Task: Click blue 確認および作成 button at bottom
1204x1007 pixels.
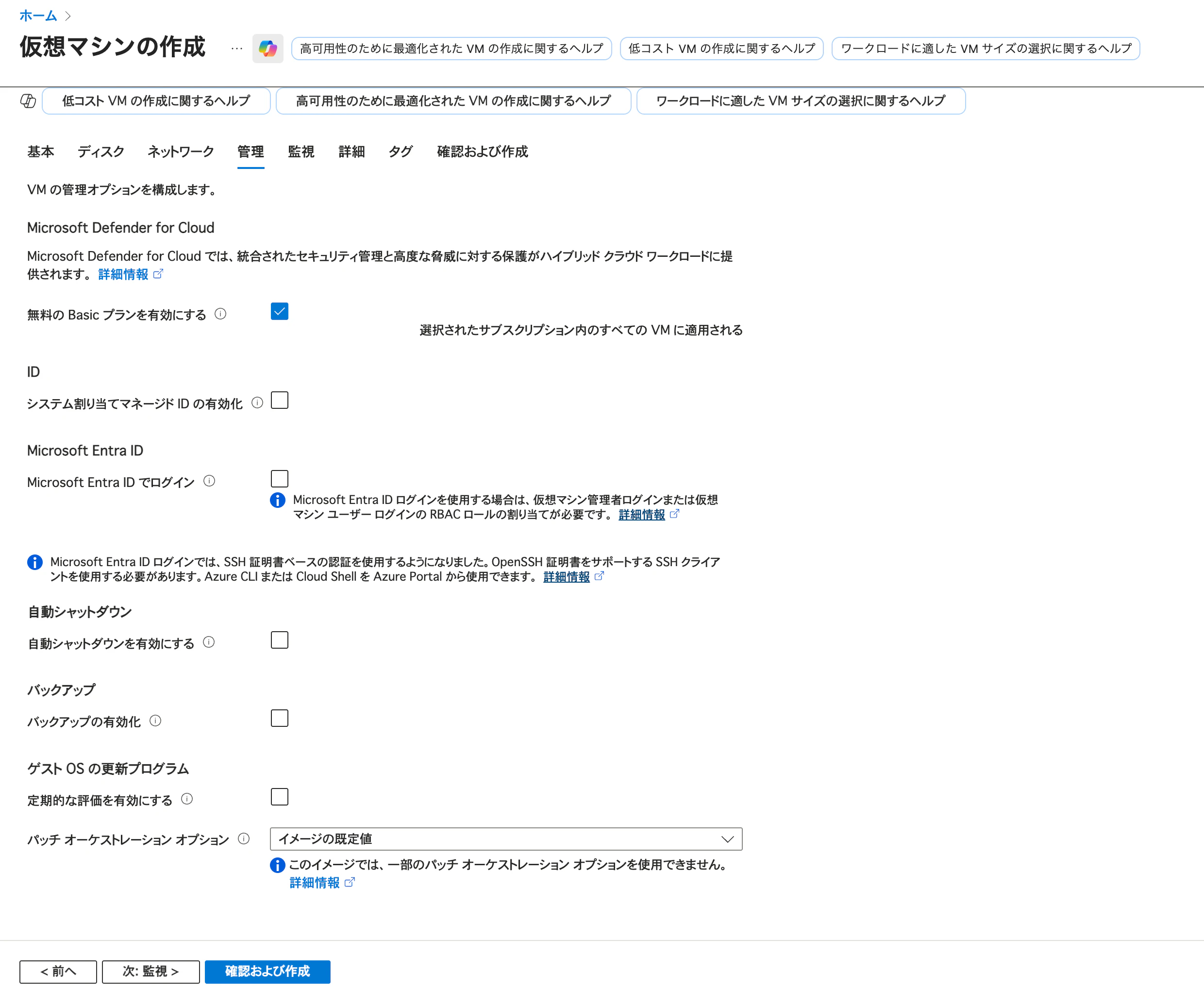Action: [x=267, y=972]
